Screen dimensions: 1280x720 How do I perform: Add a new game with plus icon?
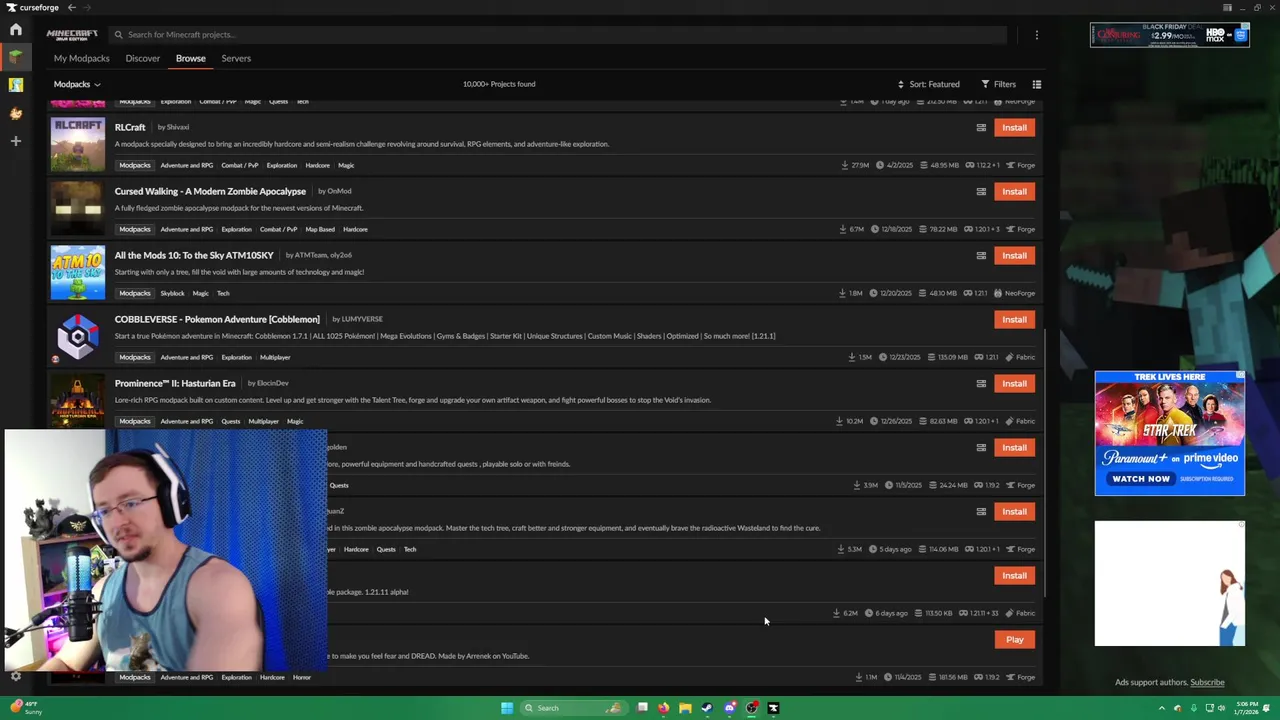tap(16, 141)
